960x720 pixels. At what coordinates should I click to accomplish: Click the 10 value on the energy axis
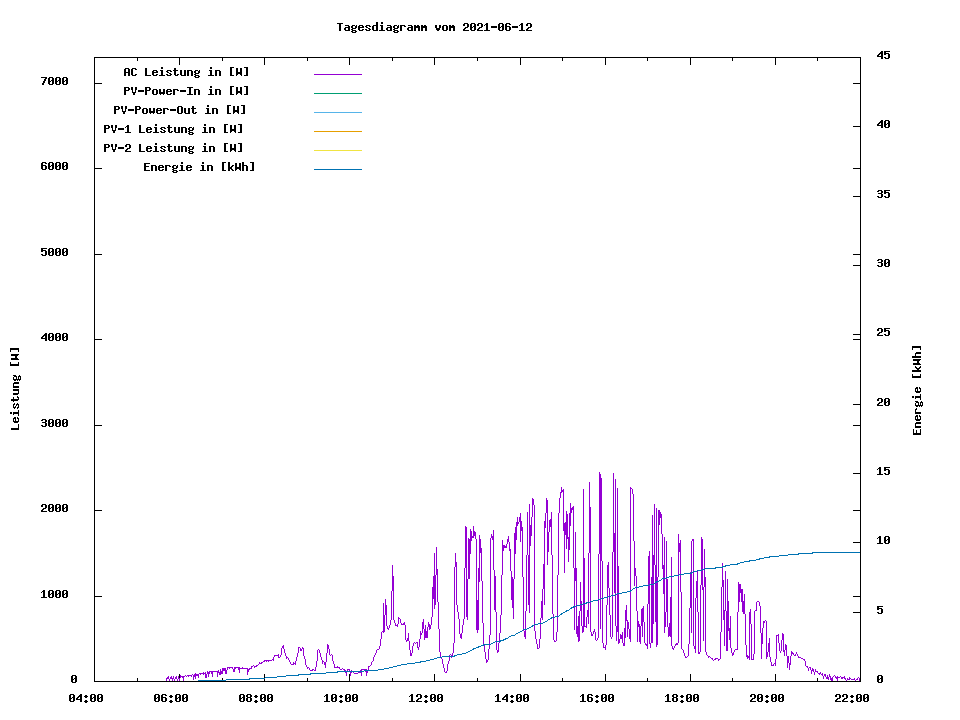point(883,541)
